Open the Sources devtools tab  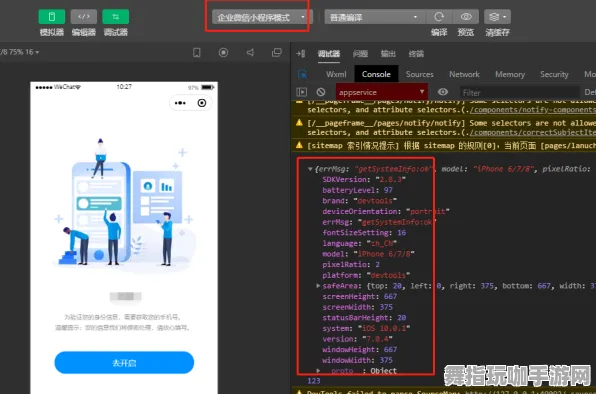420,74
